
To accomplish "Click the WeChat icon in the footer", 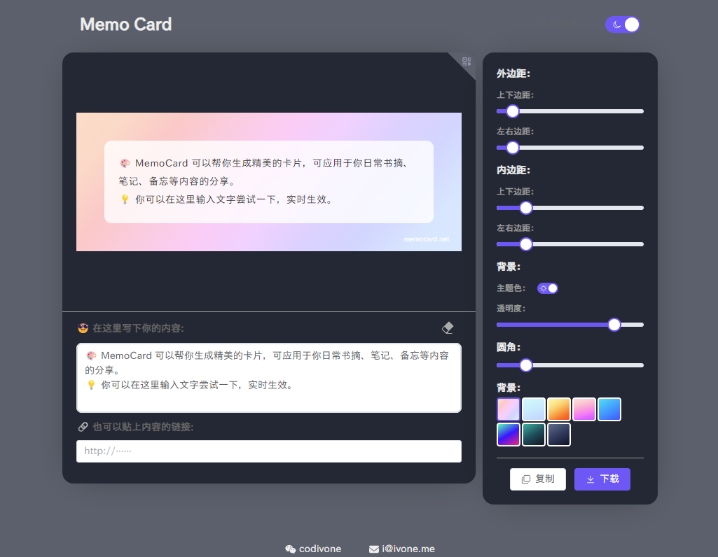I will pos(290,549).
